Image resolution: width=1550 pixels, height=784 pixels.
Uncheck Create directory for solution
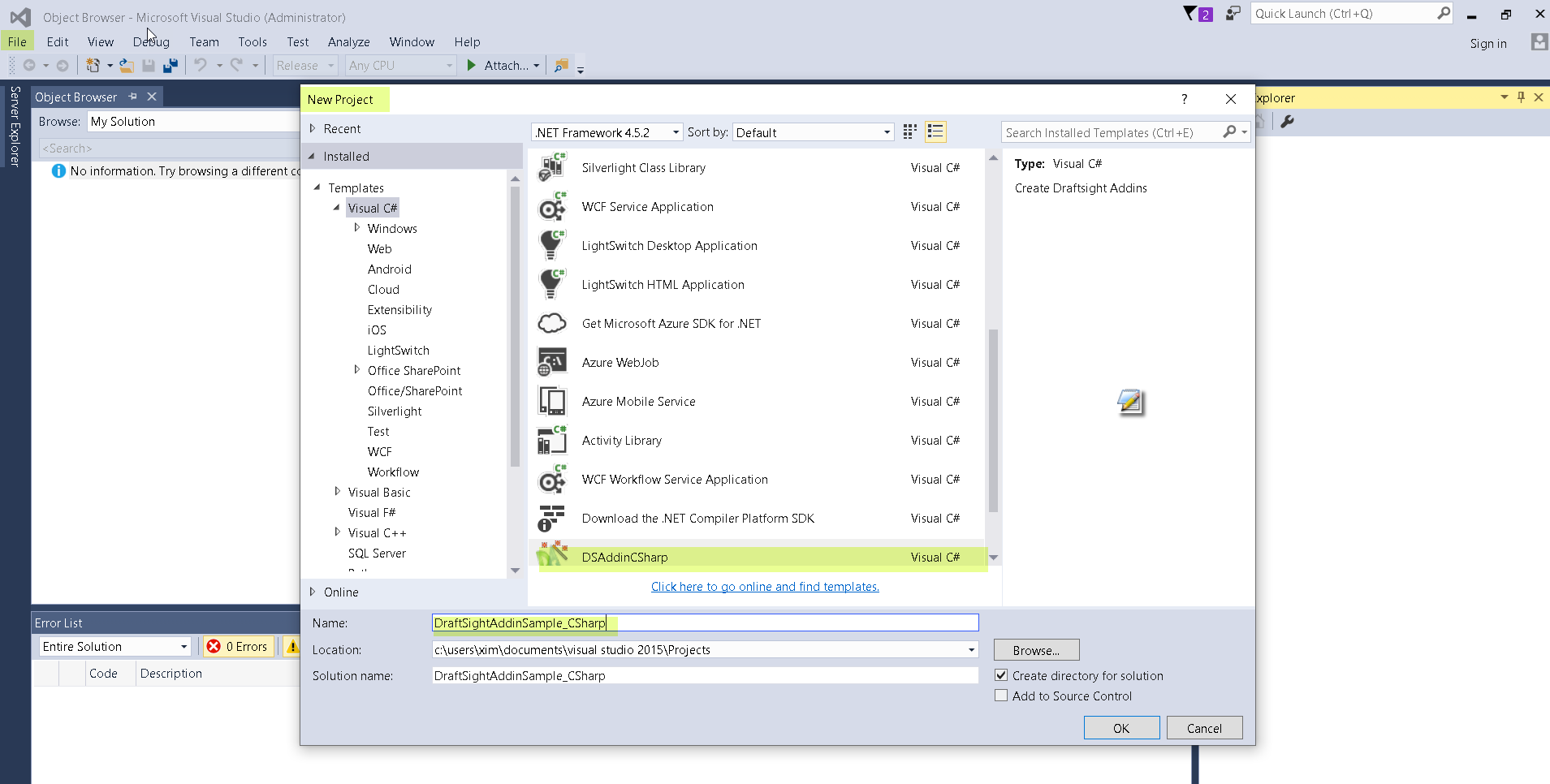tap(1002, 675)
